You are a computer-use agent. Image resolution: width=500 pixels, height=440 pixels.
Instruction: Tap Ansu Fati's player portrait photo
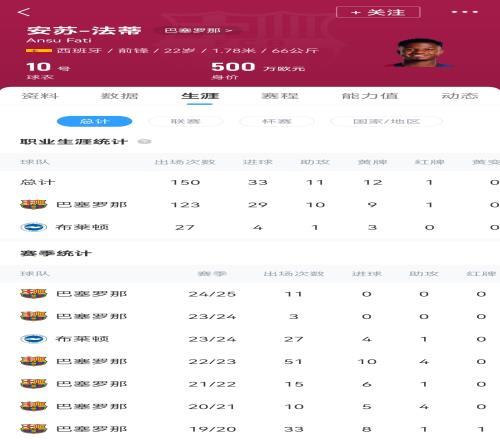point(420,53)
